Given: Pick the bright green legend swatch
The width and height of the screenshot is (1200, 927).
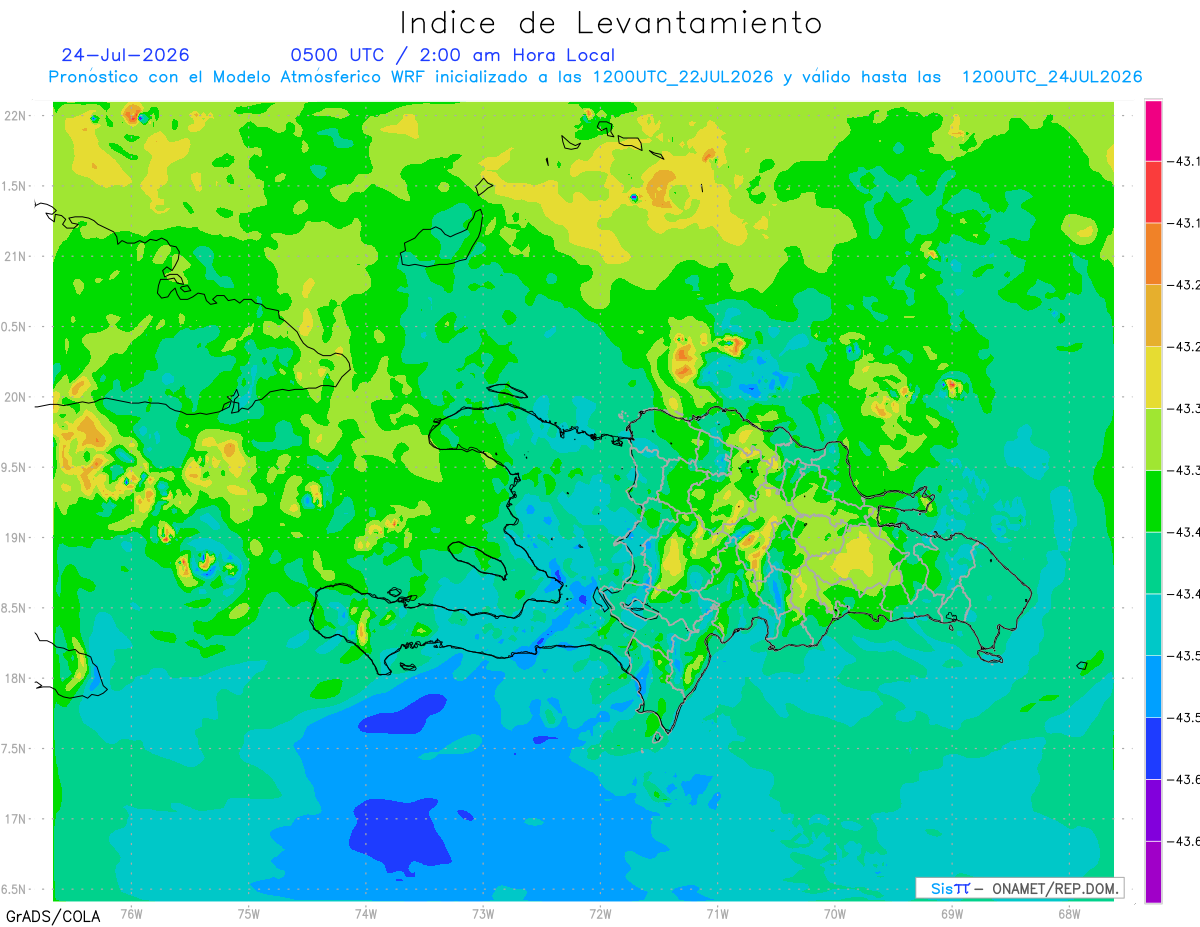Looking at the screenshot, I should (x=1153, y=501).
